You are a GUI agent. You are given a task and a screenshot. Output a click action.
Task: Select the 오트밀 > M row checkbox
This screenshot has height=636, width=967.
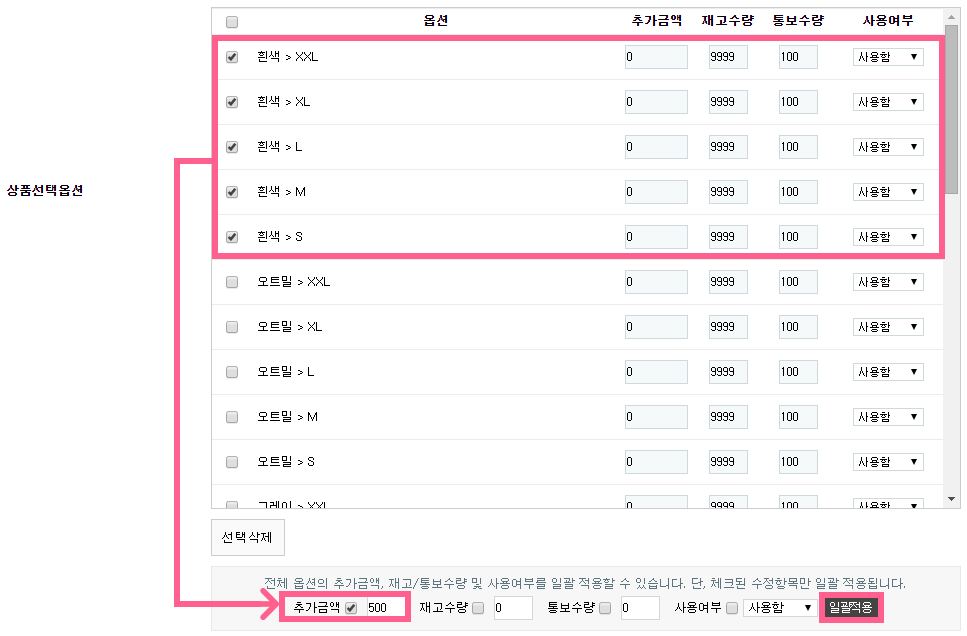232,417
